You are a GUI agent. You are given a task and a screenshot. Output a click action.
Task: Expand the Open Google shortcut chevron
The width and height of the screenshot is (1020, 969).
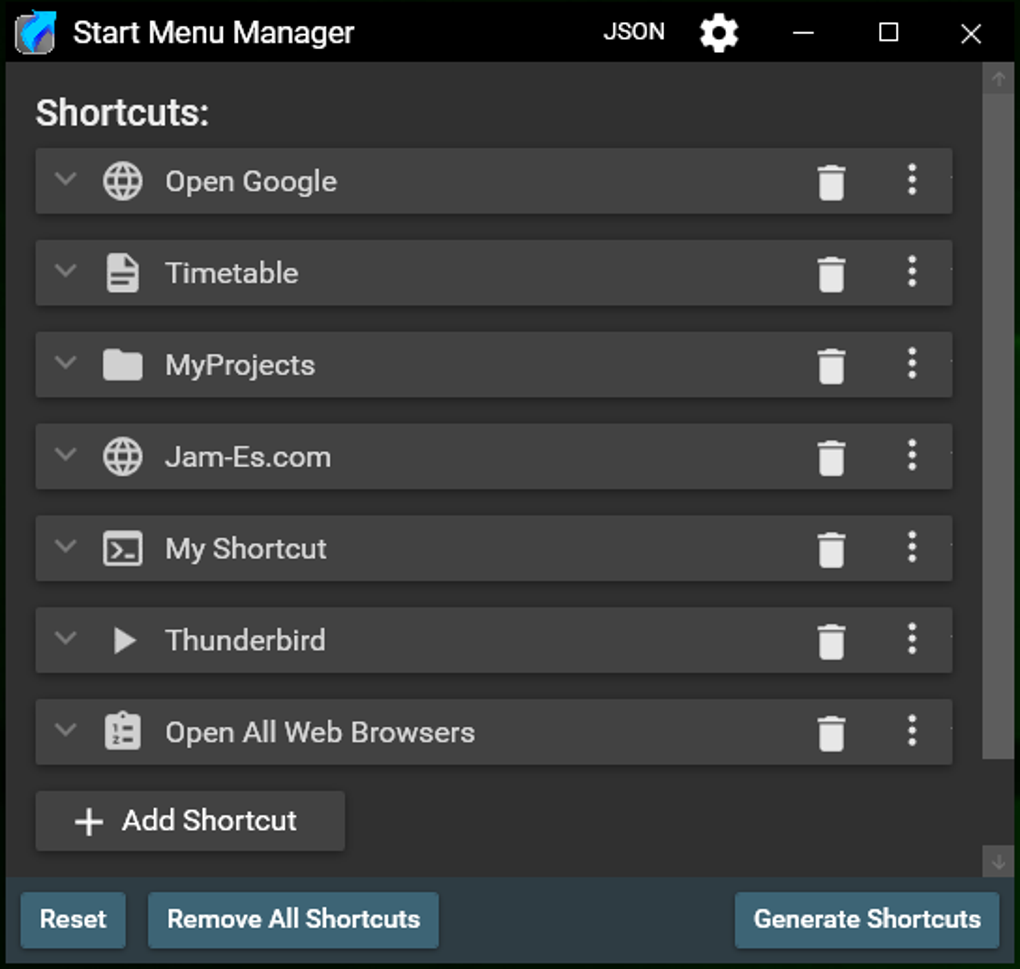66,180
